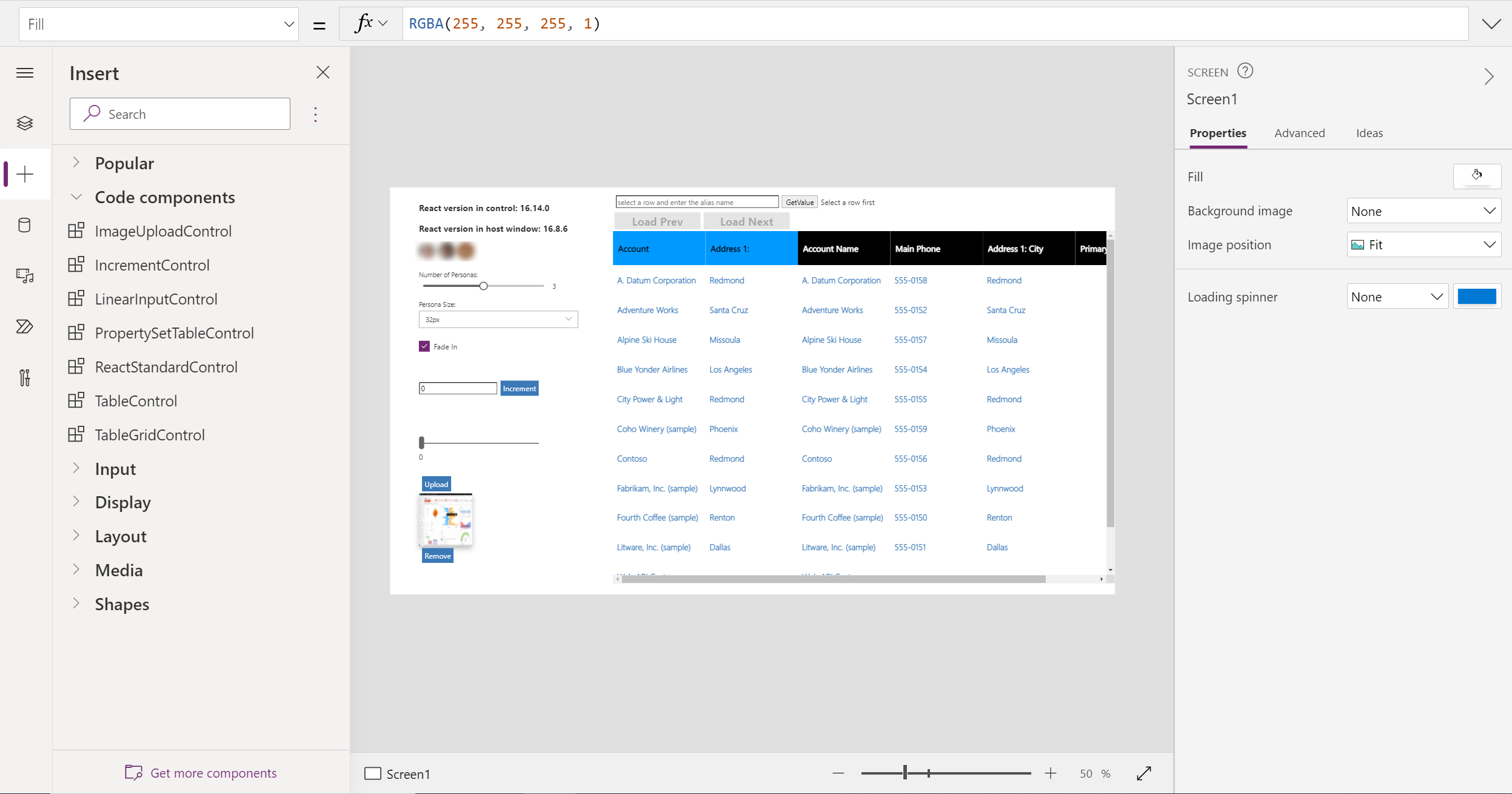Click the ellipsis menu icon in Insert panel
This screenshot has height=794, width=1512.
(x=316, y=114)
